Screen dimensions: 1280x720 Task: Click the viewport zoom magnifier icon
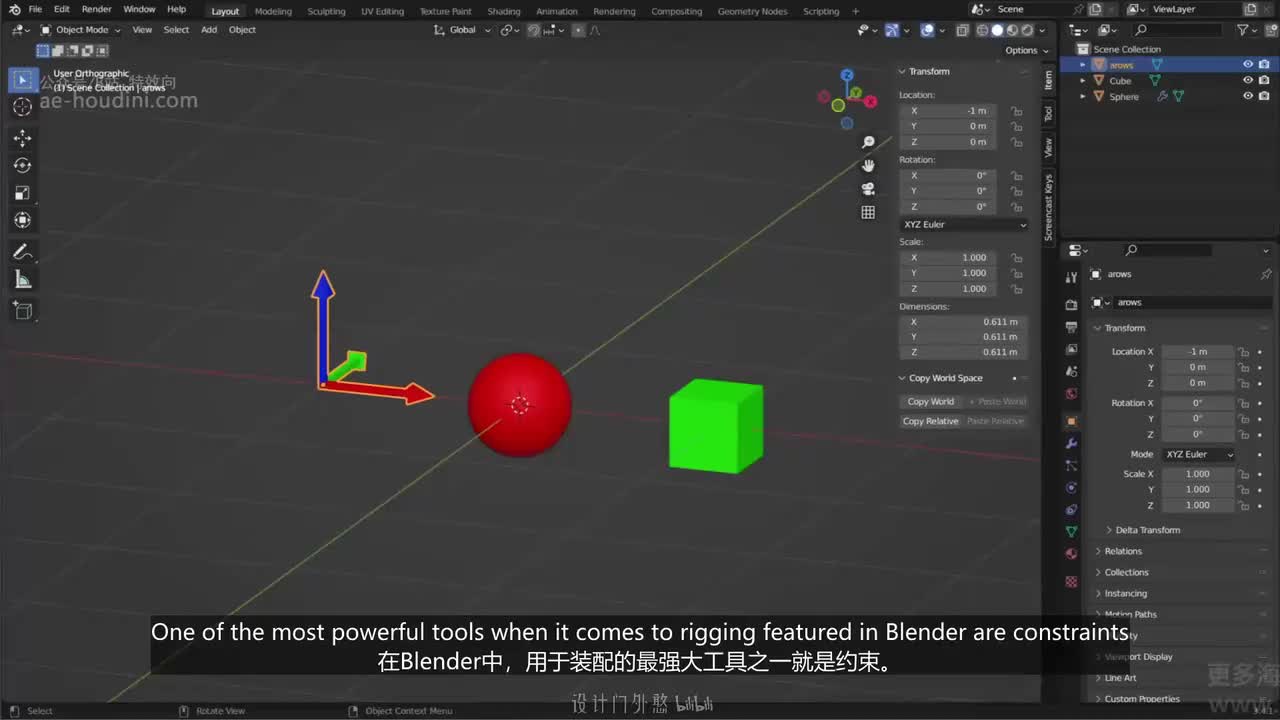coord(868,142)
